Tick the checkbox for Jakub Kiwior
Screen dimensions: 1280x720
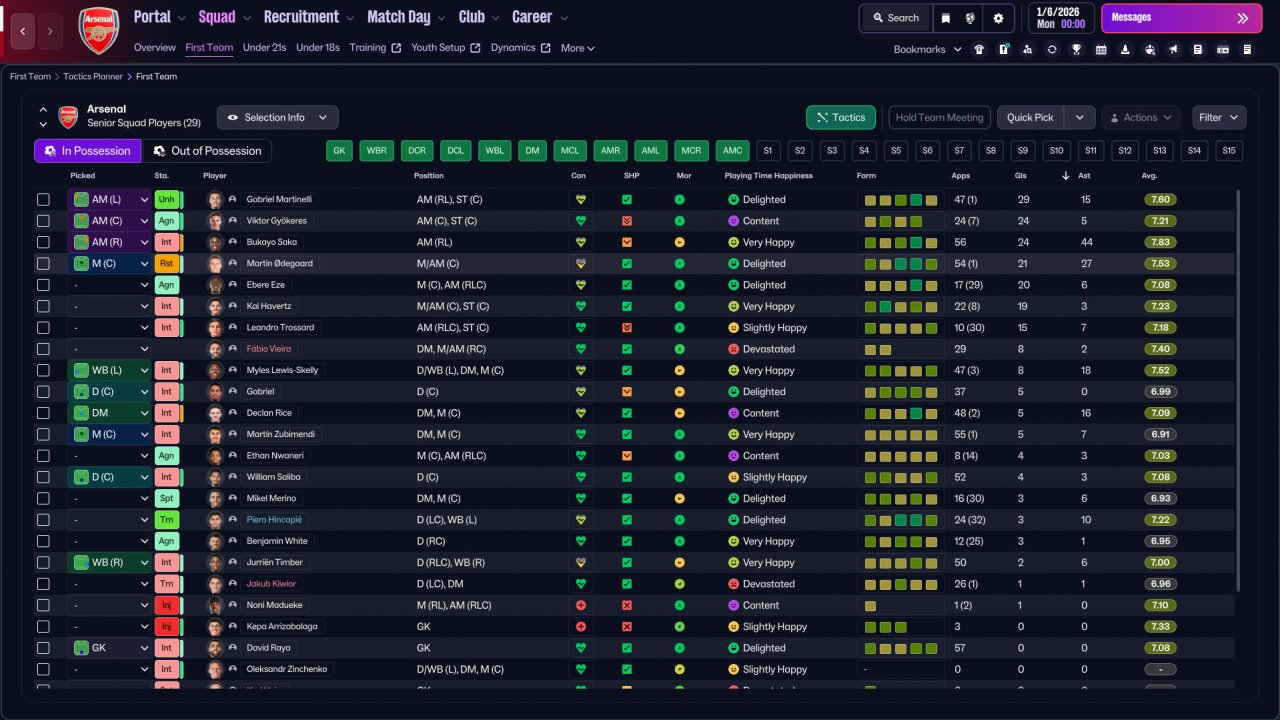click(43, 584)
